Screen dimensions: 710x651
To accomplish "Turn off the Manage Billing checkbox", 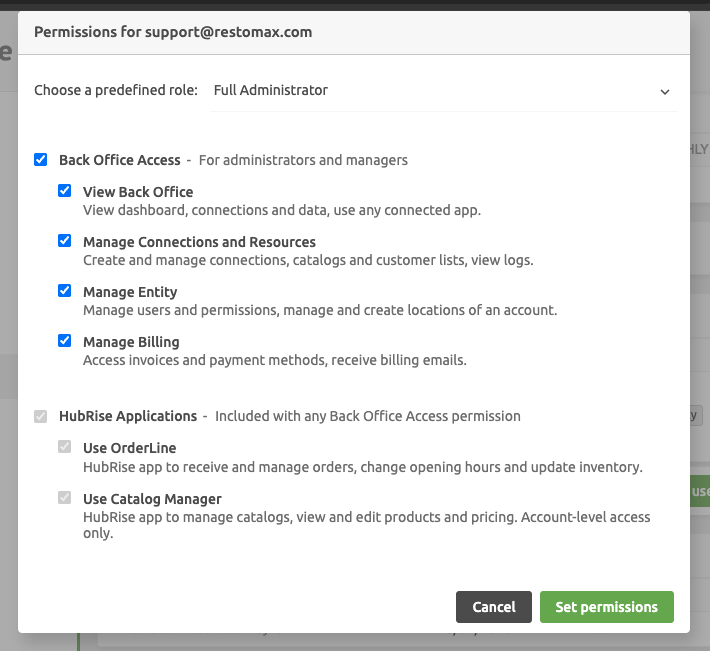I will [x=65, y=341].
